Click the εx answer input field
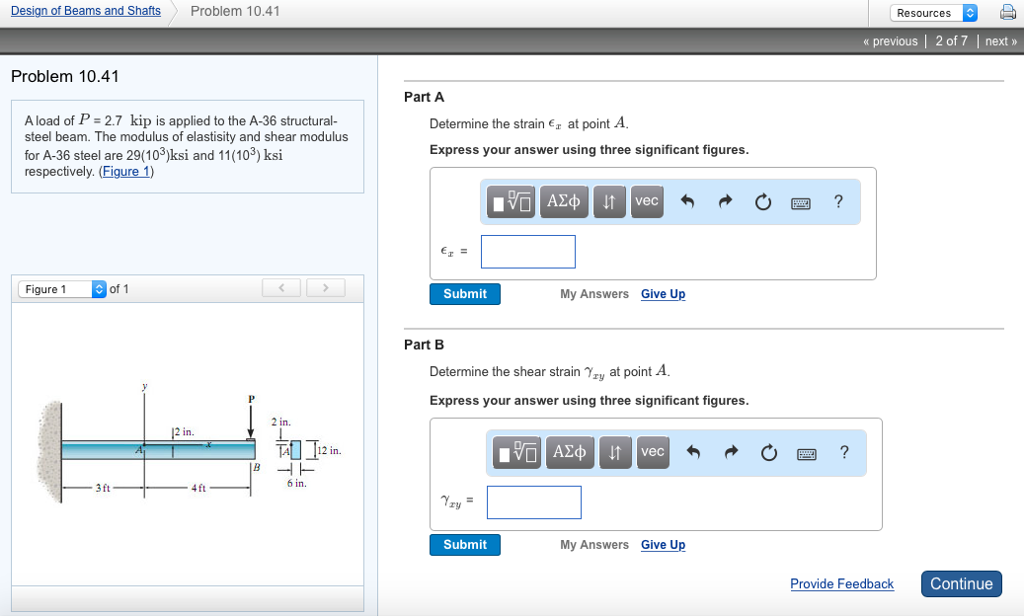 [x=528, y=251]
